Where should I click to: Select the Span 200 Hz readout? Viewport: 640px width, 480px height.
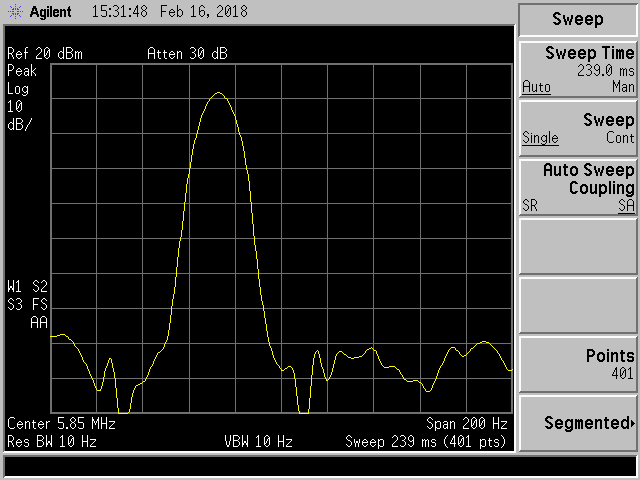coord(467,424)
